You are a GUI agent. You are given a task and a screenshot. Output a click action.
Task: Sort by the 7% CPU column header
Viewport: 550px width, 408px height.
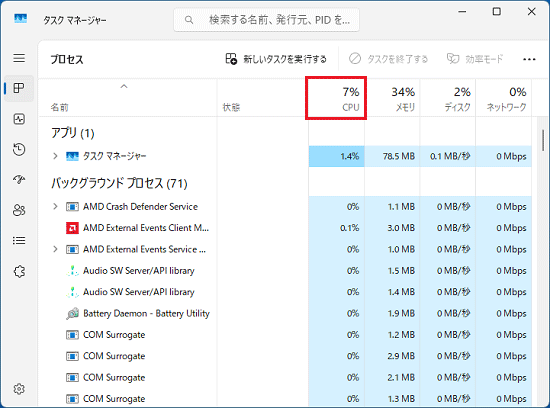(x=336, y=99)
